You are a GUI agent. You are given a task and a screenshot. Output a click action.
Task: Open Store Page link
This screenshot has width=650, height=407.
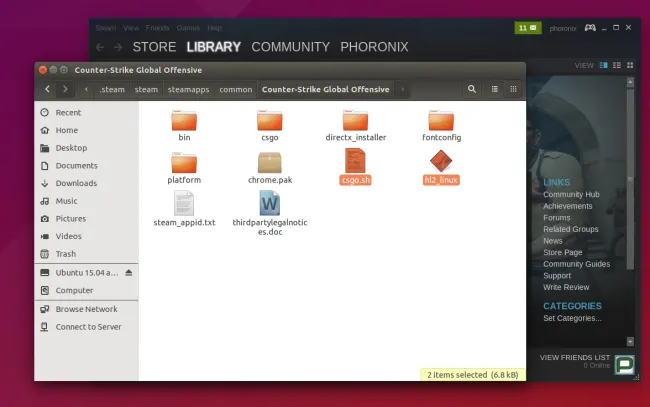[563, 252]
